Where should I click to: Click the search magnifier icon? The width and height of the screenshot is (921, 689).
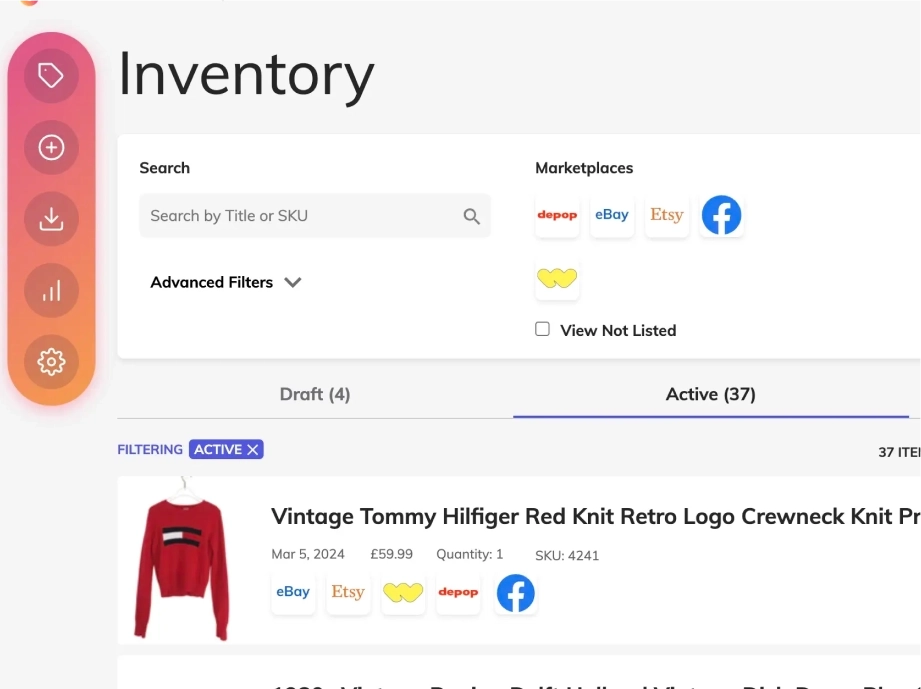click(x=471, y=216)
